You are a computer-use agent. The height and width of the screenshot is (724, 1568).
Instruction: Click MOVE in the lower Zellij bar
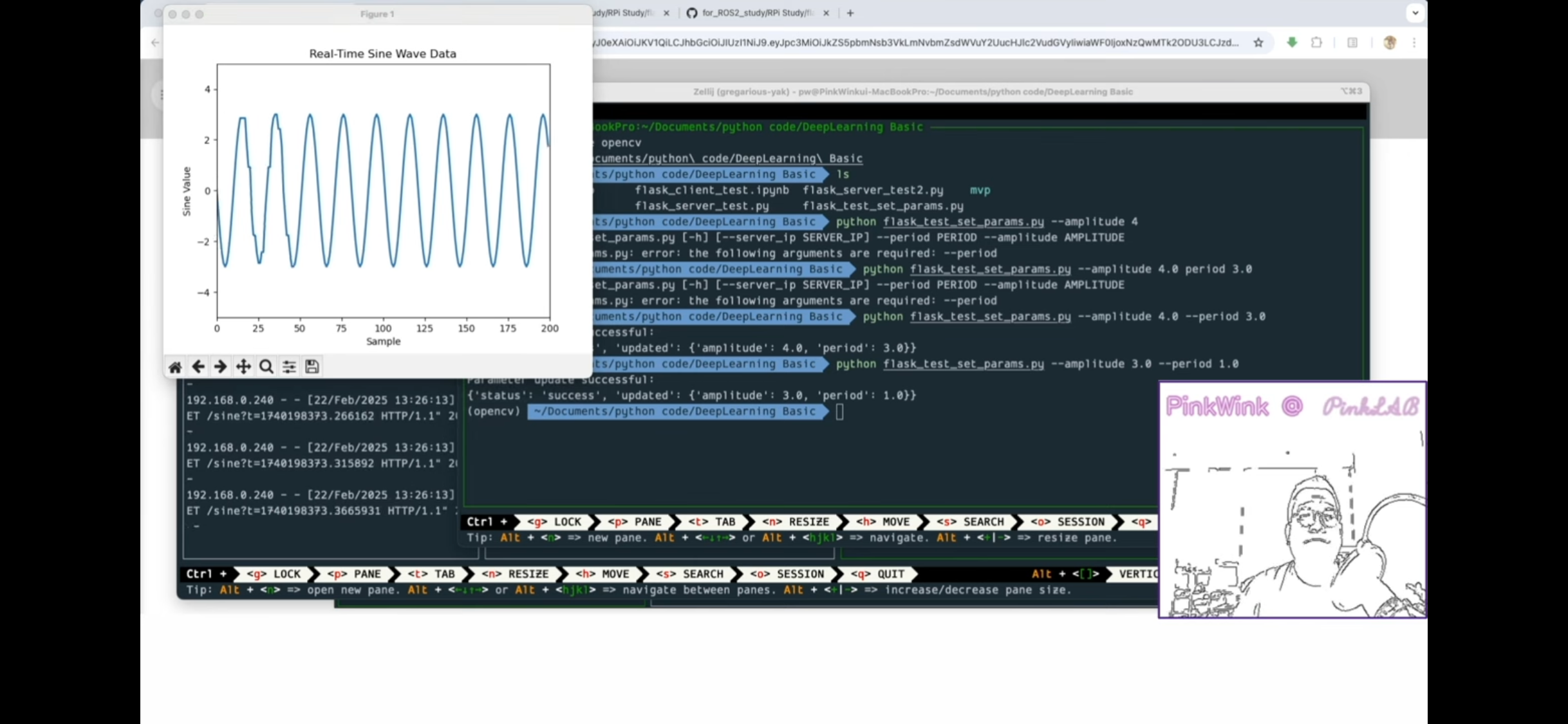pyautogui.click(x=602, y=574)
